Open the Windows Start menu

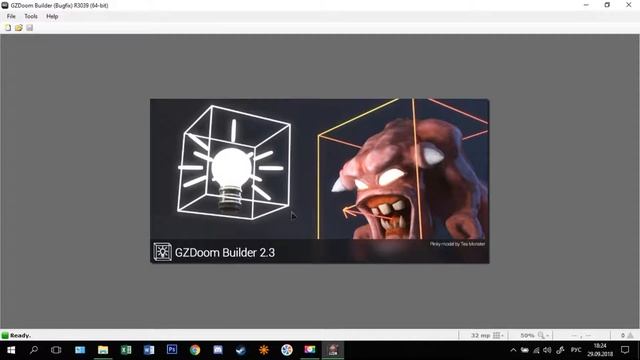tap(11, 350)
